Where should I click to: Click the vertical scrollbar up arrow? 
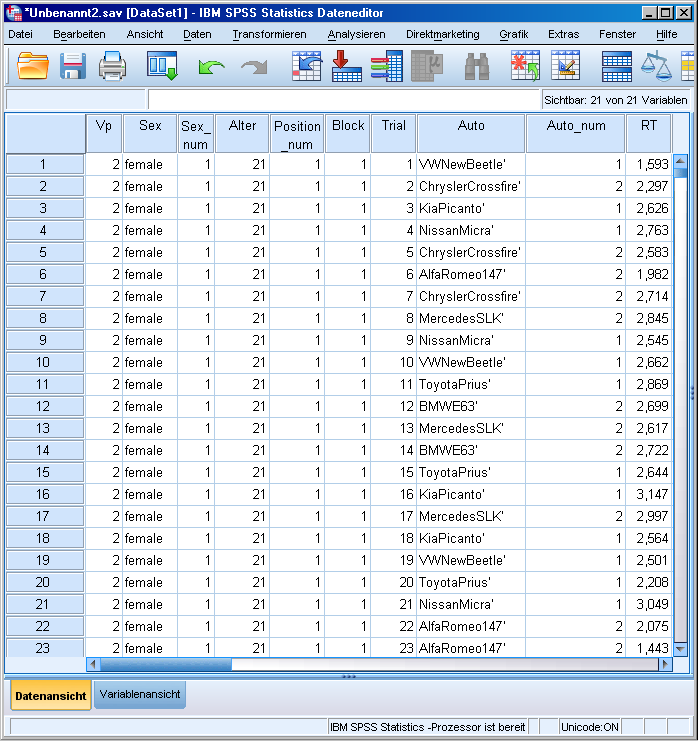click(x=680, y=161)
